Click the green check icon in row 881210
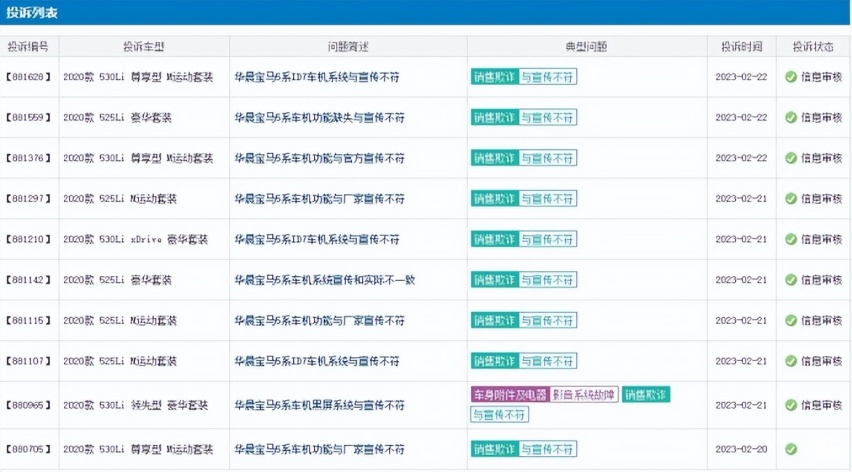The height and width of the screenshot is (472, 852). pos(791,240)
